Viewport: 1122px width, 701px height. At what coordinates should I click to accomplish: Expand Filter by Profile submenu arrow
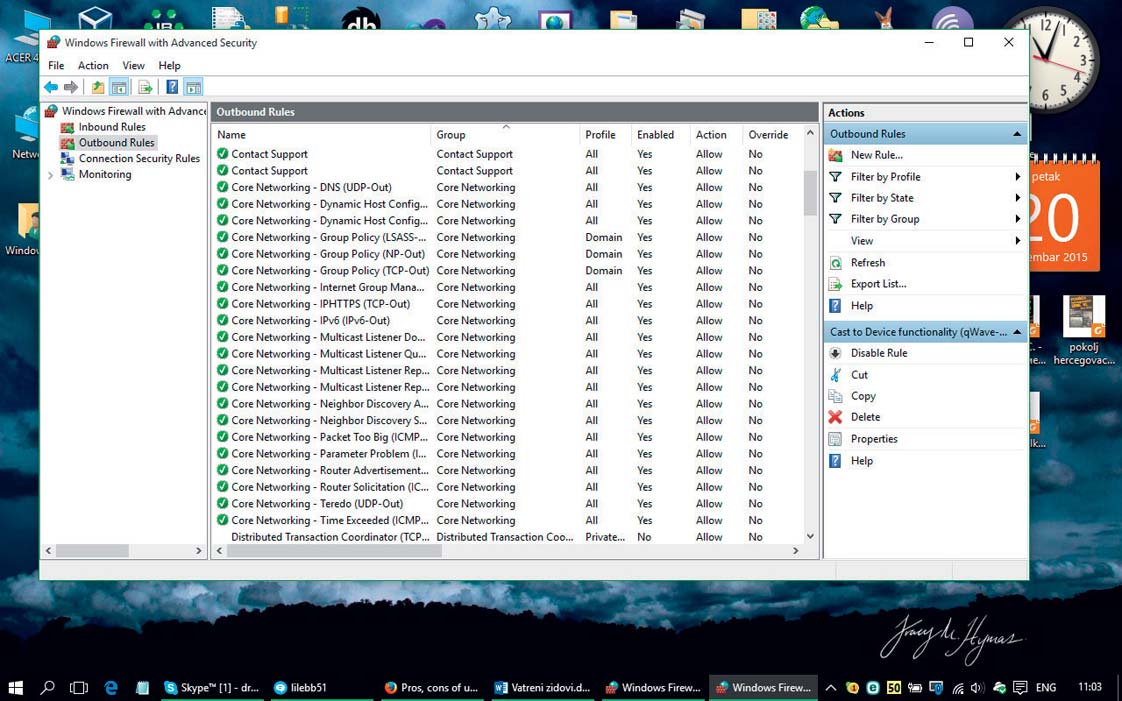point(1017,177)
